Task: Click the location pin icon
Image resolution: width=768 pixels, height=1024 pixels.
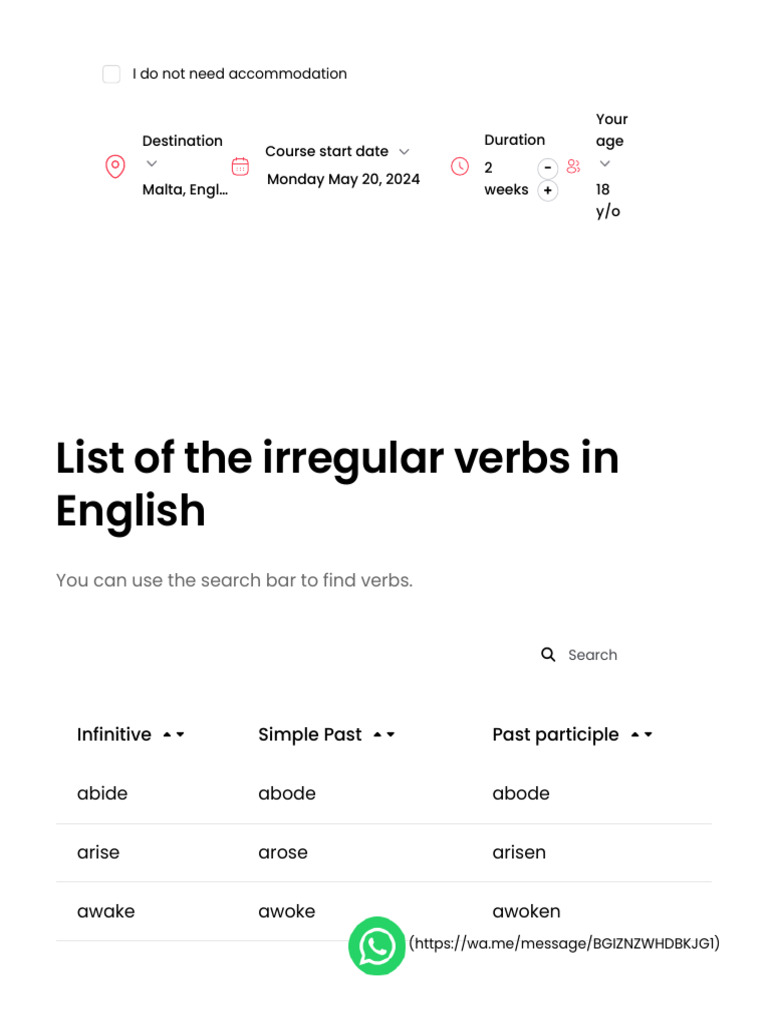Action: point(115,167)
